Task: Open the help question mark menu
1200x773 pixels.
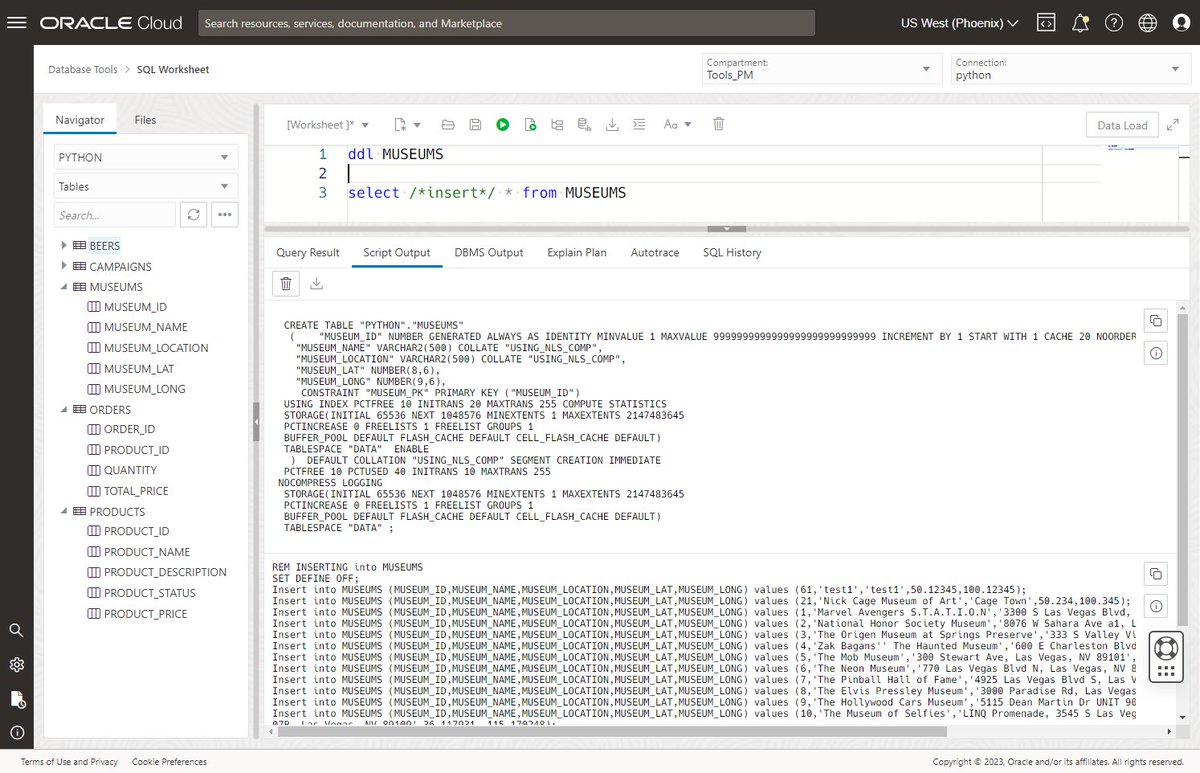Action: 1114,22
